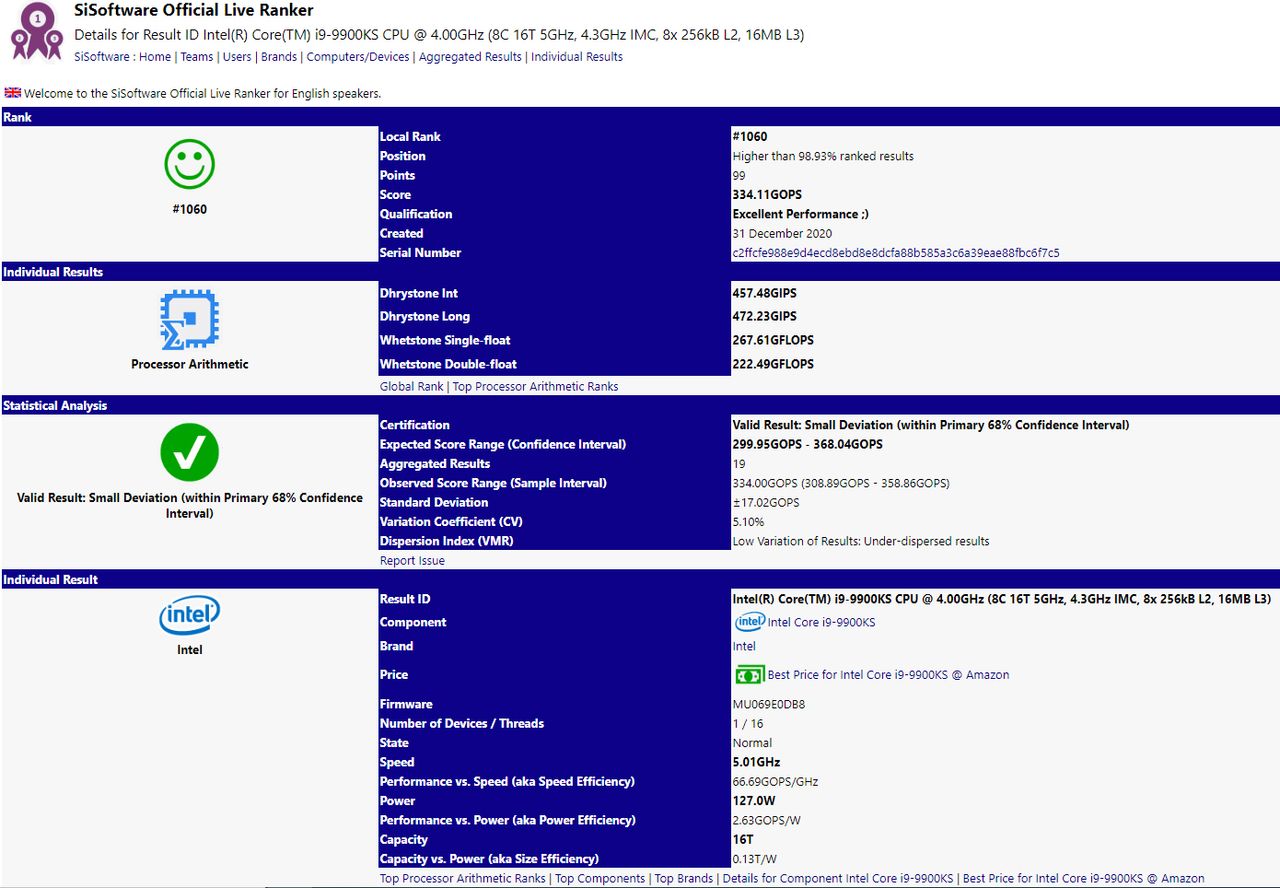The height and width of the screenshot is (888, 1280).
Task: Click the 31 December 2020 created date
Action: coord(782,234)
